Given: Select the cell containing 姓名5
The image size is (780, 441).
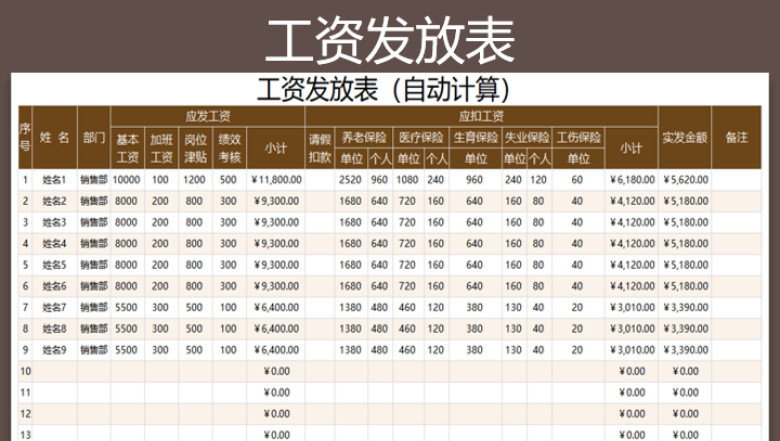Looking at the screenshot, I should [55, 265].
